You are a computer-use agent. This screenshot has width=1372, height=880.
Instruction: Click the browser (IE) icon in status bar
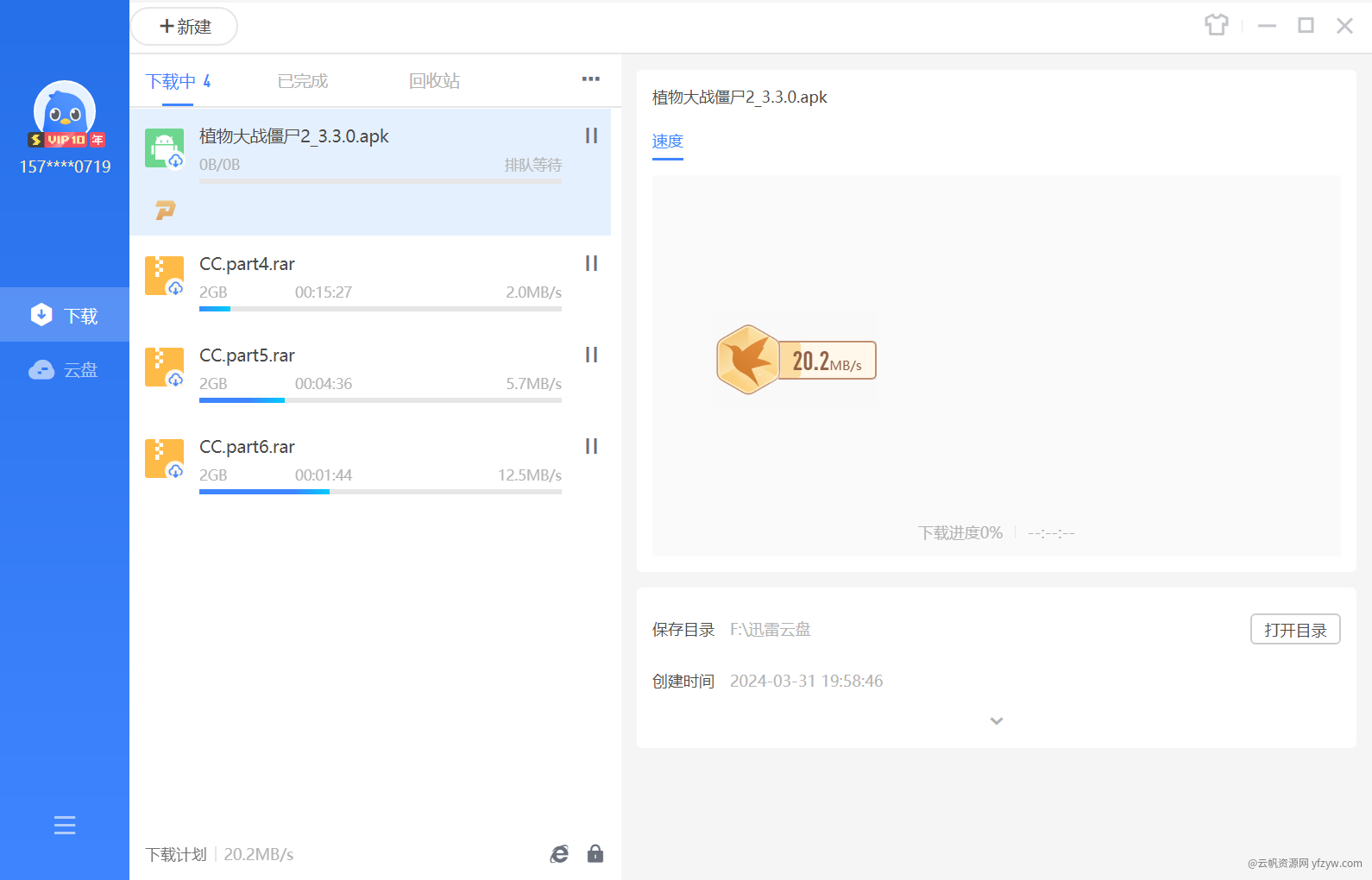(560, 854)
